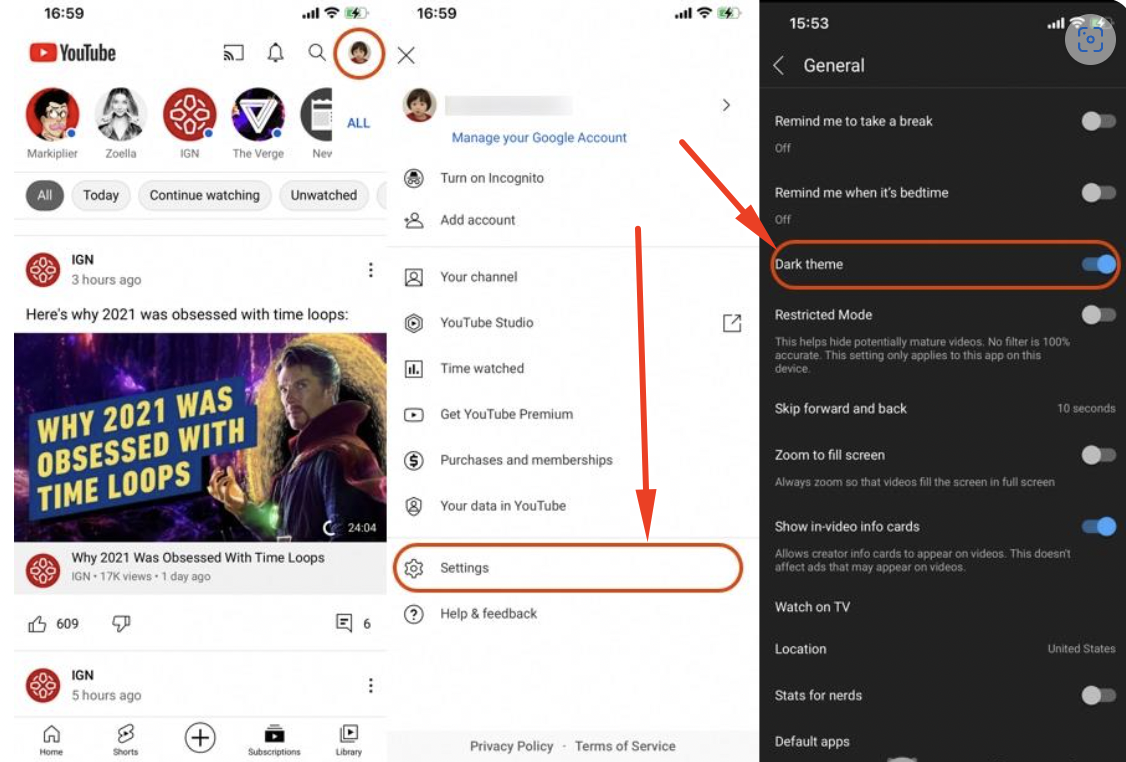The image size is (1126, 762).
Task: Change Location United States setting
Action: [x=944, y=649]
